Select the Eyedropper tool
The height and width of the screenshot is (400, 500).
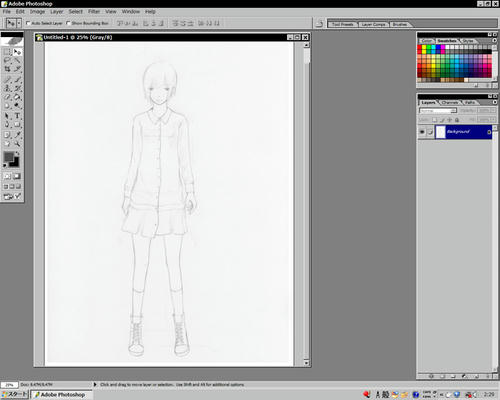[x=17, y=134]
